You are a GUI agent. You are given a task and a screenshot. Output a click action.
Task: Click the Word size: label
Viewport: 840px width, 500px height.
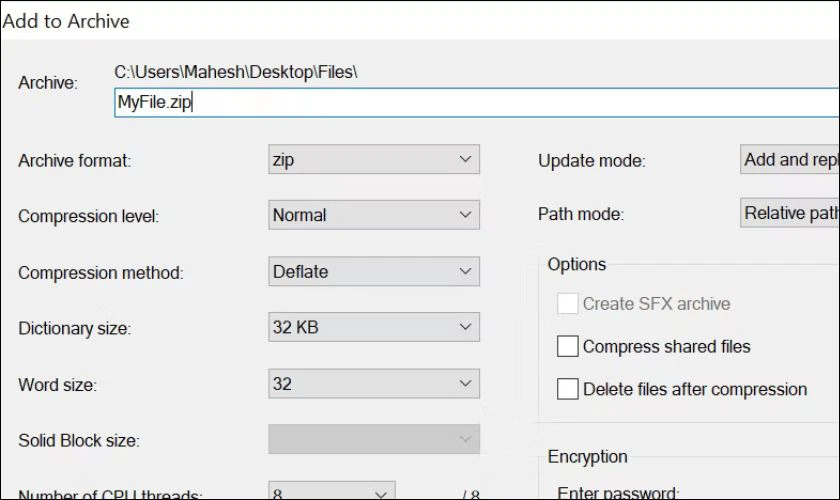pyautogui.click(x=57, y=385)
